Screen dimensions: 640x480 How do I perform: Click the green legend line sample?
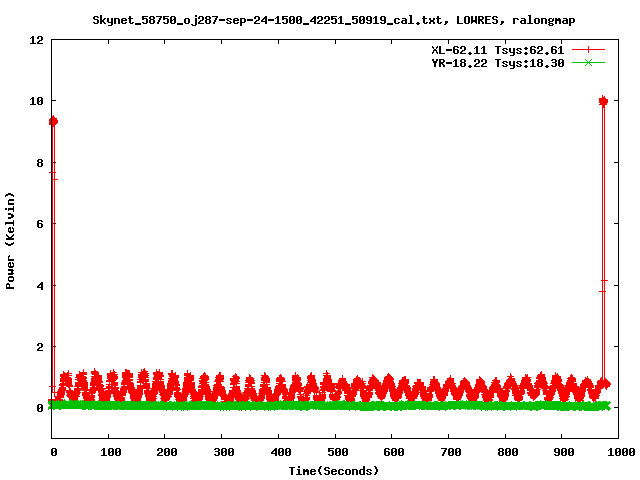(x=588, y=62)
